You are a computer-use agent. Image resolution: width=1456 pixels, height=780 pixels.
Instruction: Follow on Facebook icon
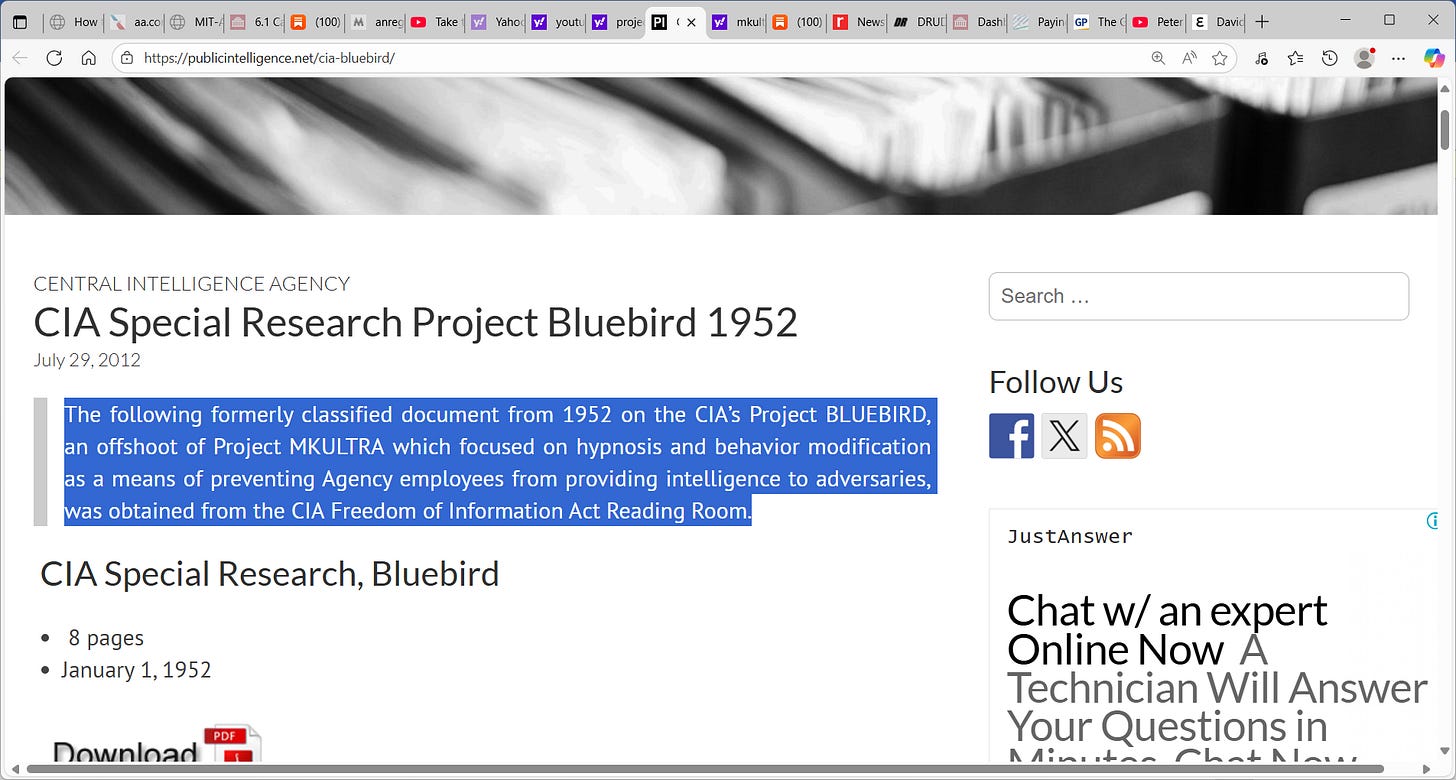click(1011, 436)
